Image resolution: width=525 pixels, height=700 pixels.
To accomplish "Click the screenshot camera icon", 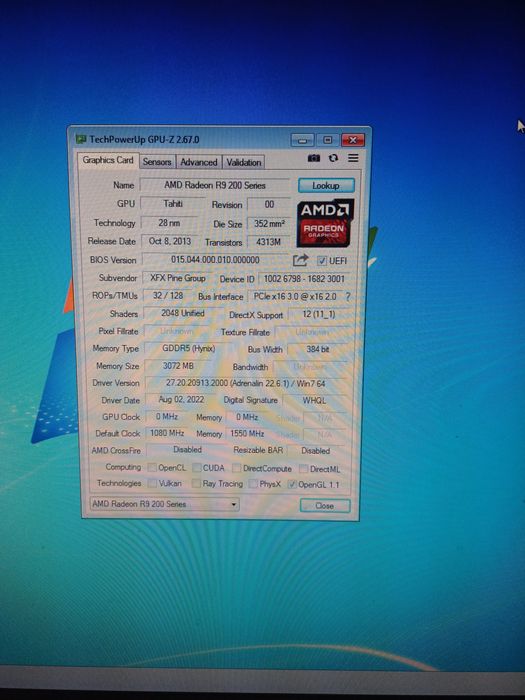I will click(x=314, y=158).
